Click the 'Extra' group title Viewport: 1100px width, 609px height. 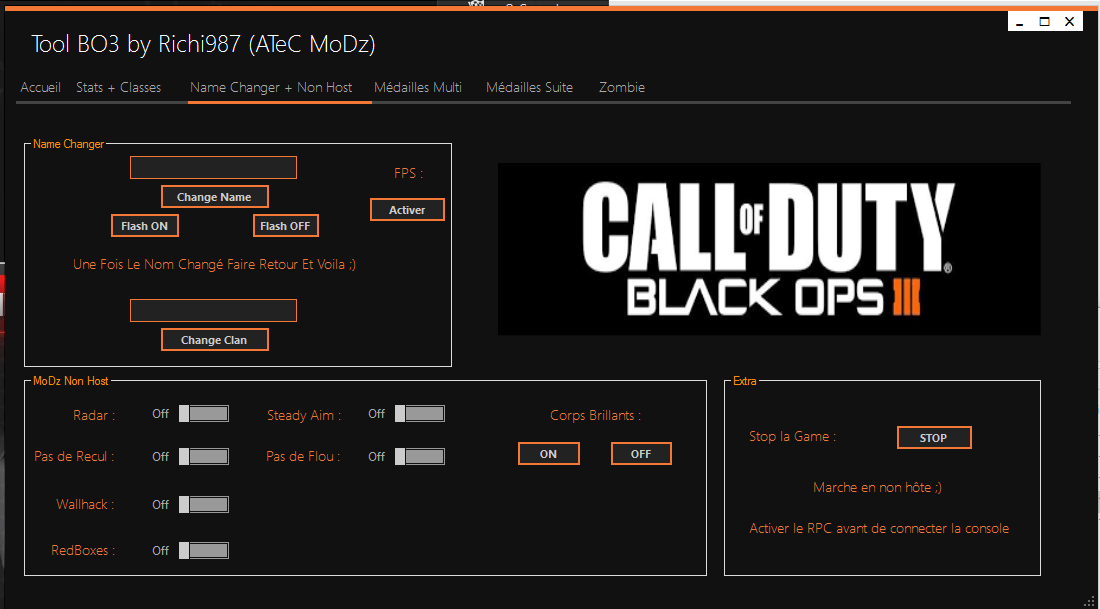[744, 382]
